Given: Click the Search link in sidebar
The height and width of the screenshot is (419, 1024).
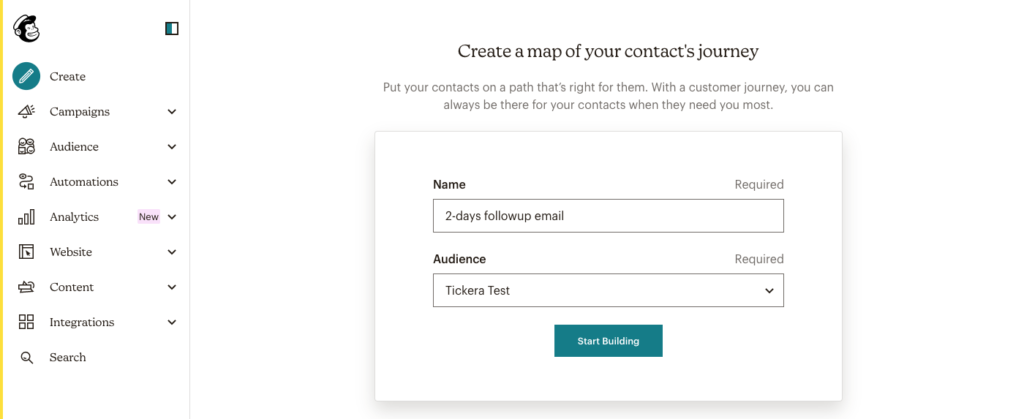Looking at the screenshot, I should pyautogui.click(x=68, y=357).
